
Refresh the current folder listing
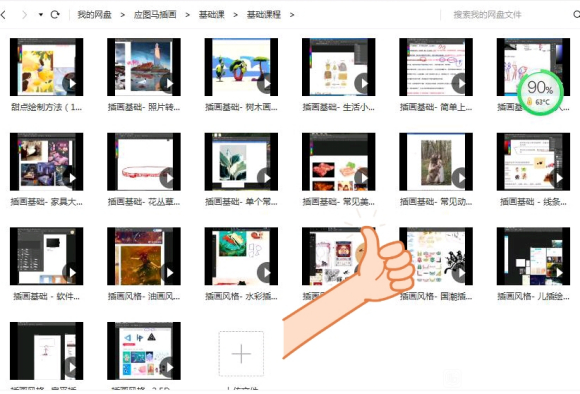[55, 15]
